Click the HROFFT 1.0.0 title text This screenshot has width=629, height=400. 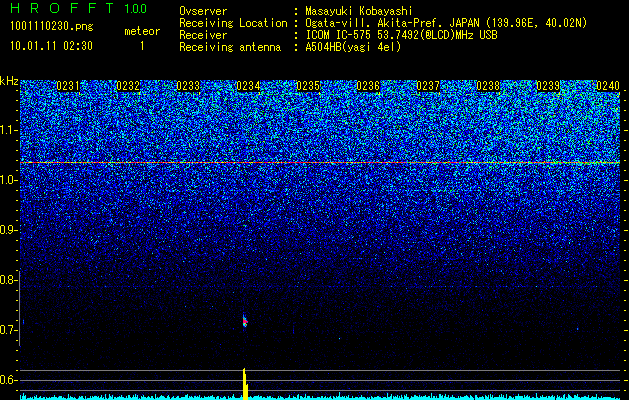(x=78, y=8)
